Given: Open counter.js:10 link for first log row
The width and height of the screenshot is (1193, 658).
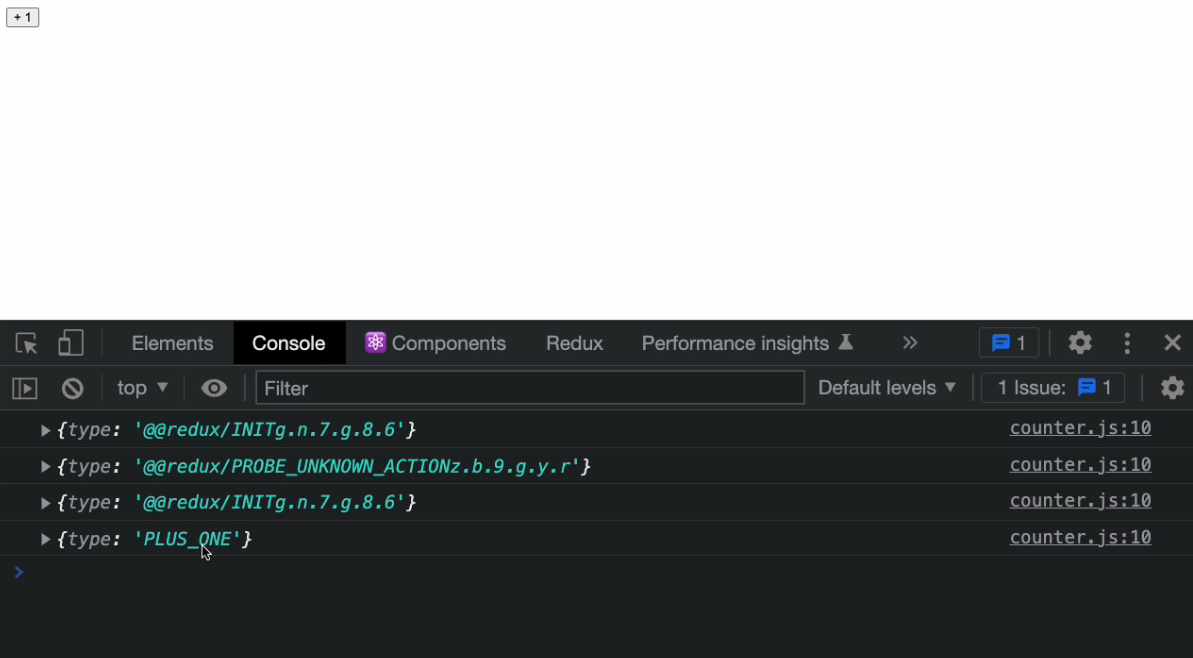Looking at the screenshot, I should click(1080, 428).
